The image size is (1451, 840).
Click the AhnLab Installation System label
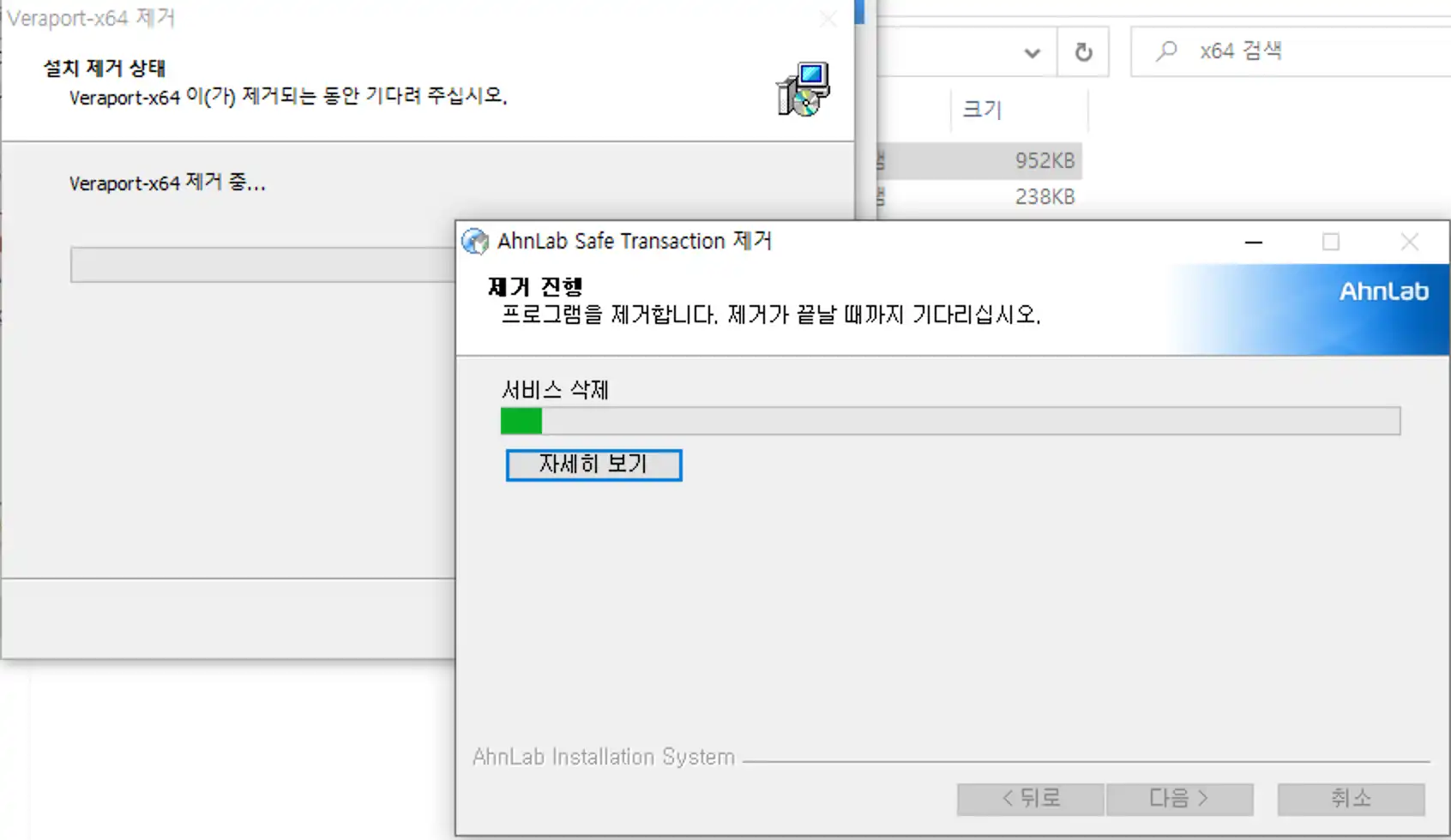coord(604,757)
